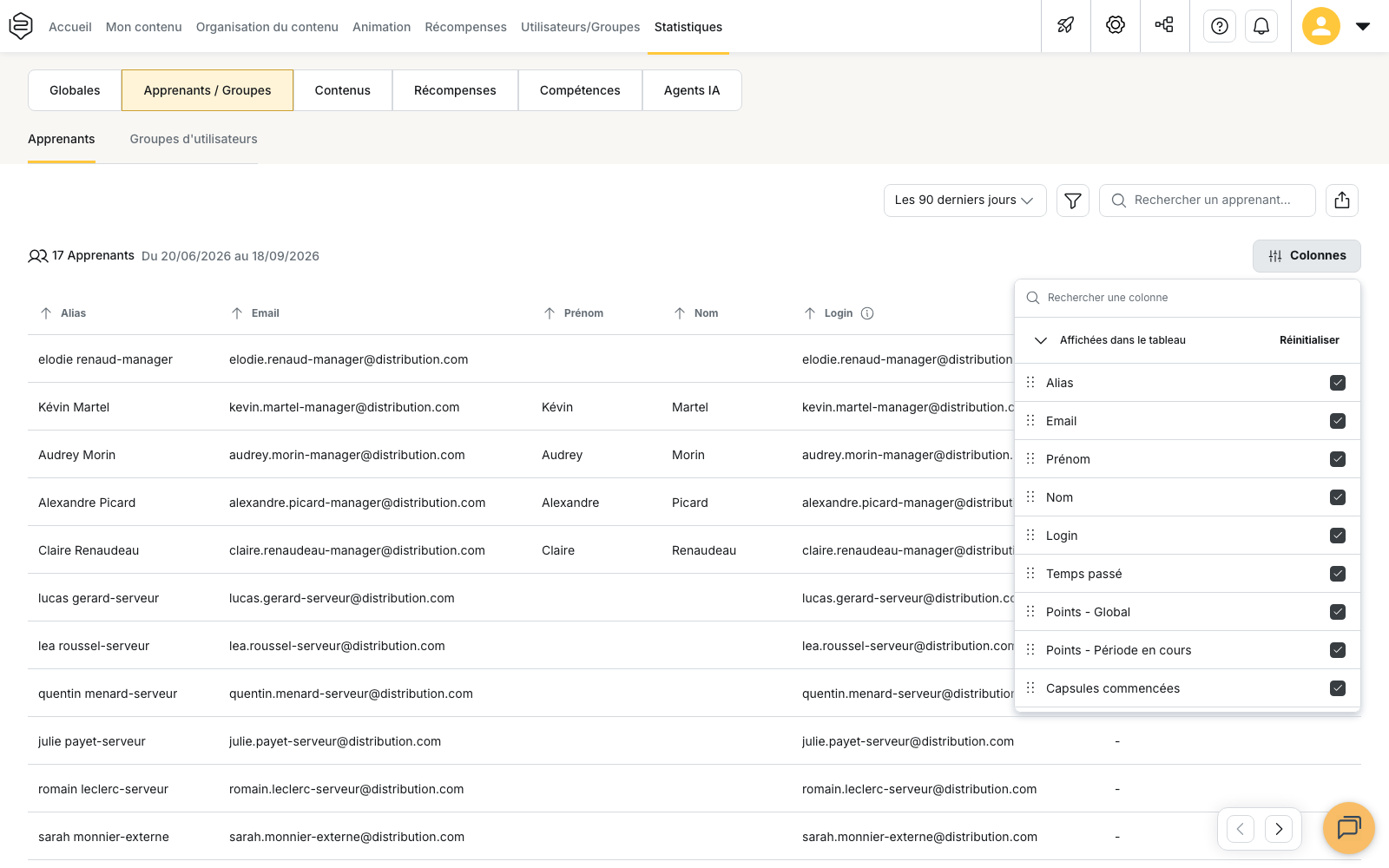
Task: Focus the Rechercher un apprenant field
Action: (x=1208, y=201)
